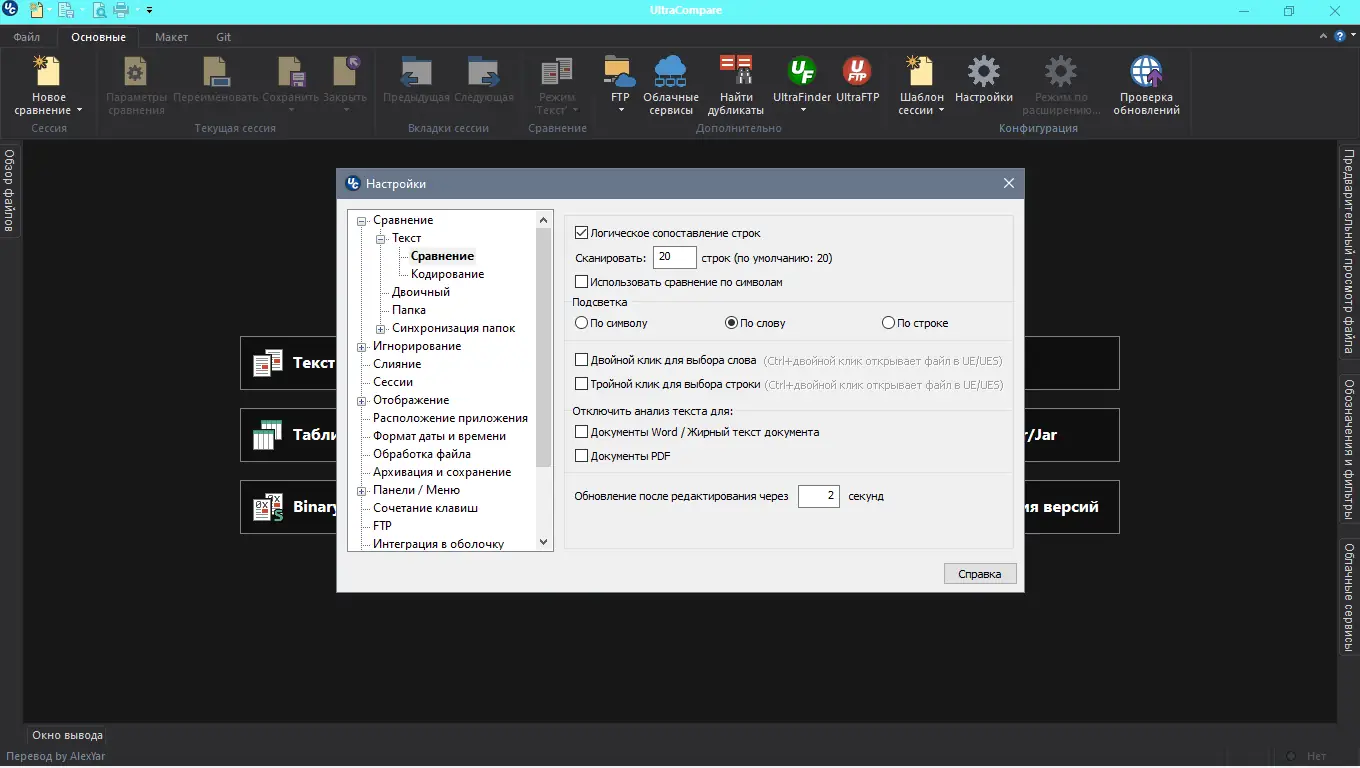Click the settings tree scrollbar down arrow
This screenshot has height=768, width=1360.
tap(544, 542)
